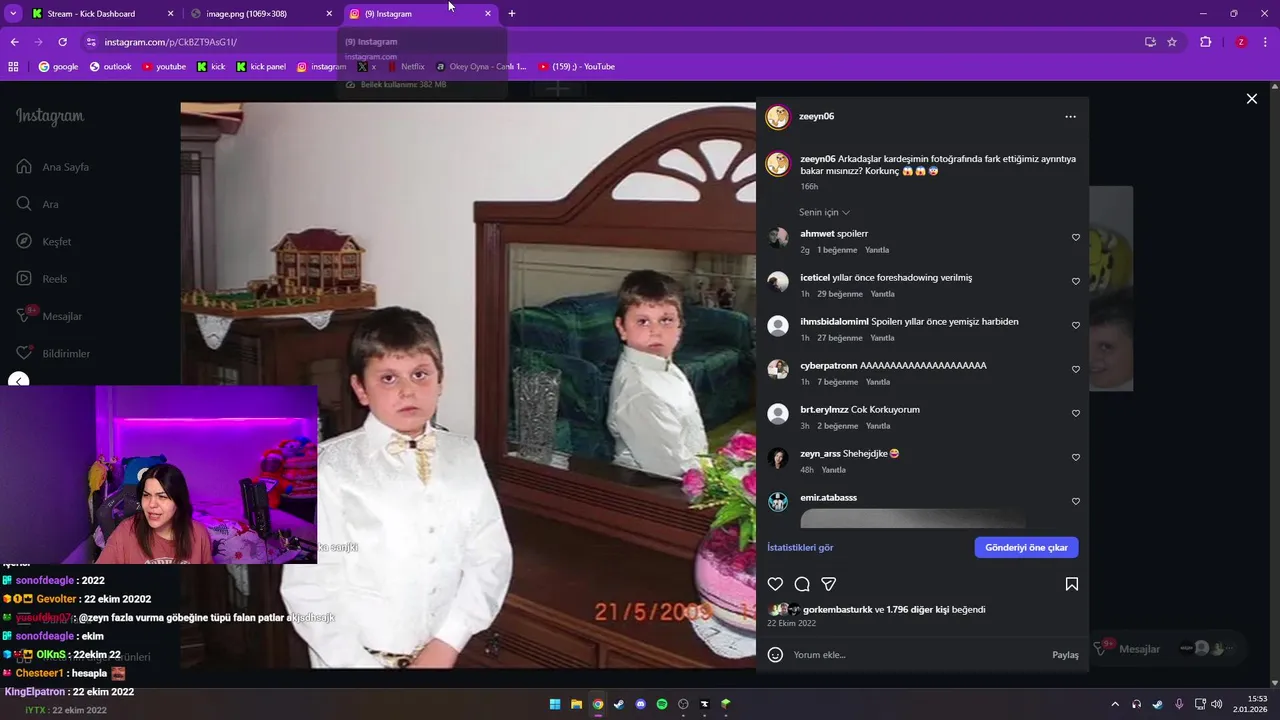Image resolution: width=1280 pixels, height=720 pixels.
Task: Like brt.erylmzz's Cok Korkuyorum comment
Action: point(1076,414)
